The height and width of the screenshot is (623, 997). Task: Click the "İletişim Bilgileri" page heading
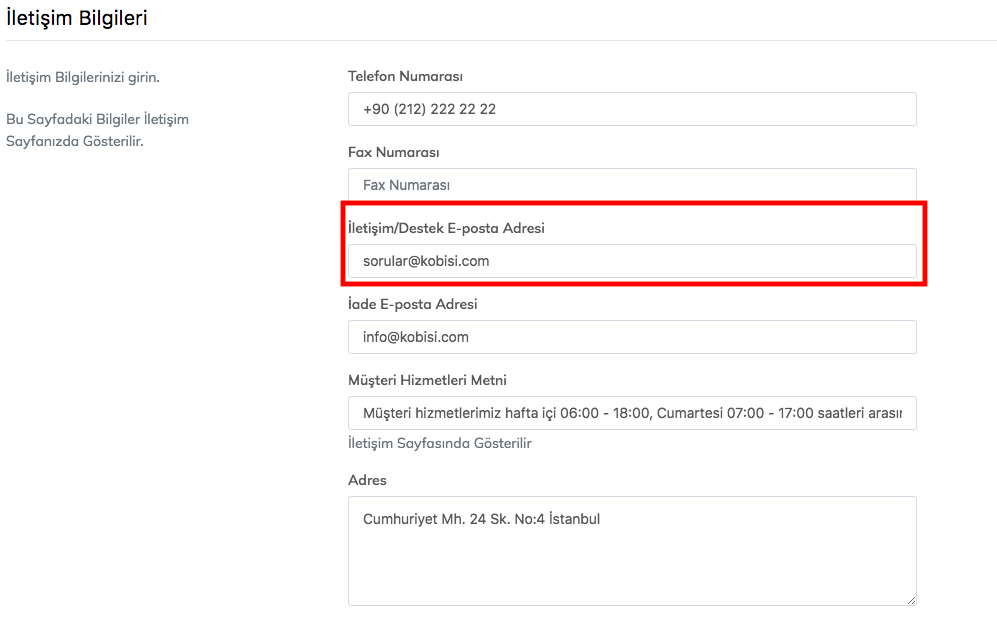coord(77,18)
